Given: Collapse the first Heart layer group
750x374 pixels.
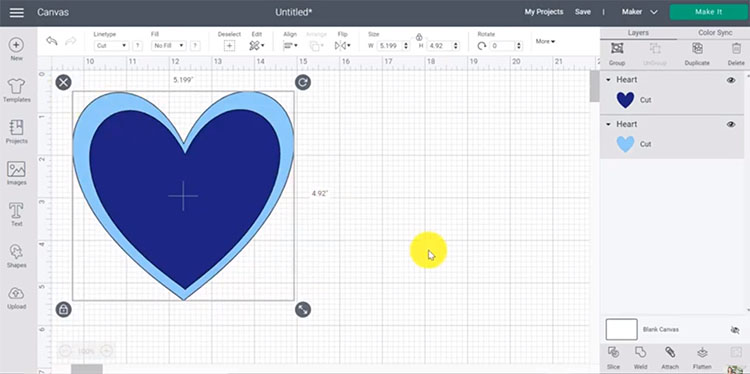Looking at the screenshot, I should coord(608,80).
